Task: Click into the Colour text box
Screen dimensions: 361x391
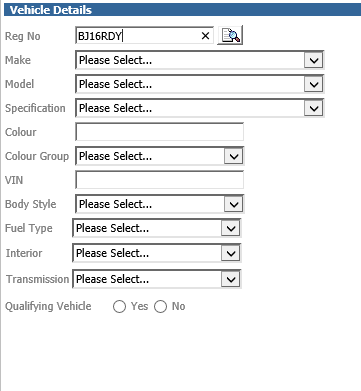Action: click(x=160, y=132)
